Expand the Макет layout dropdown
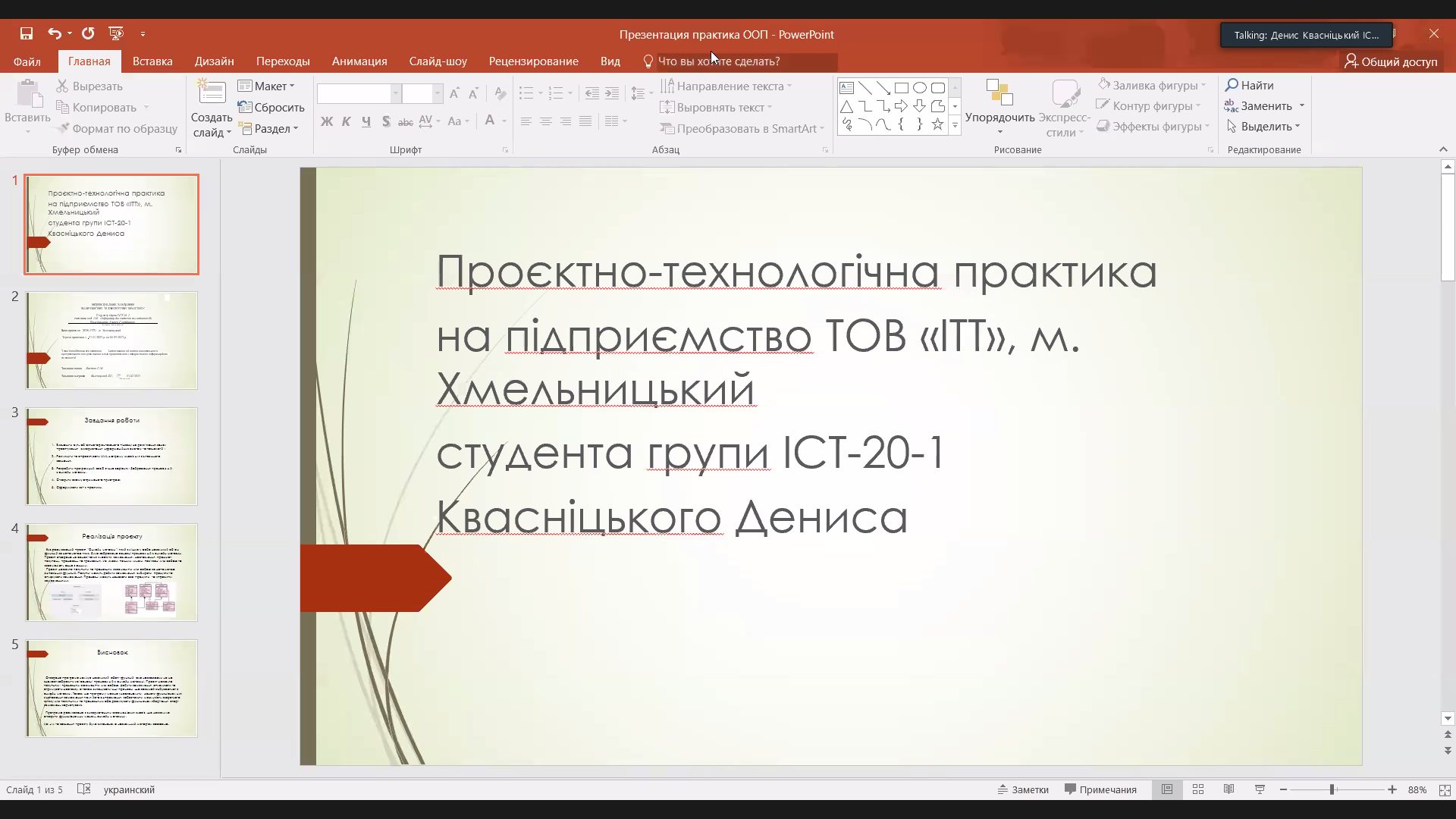Screen dimensions: 1456x819 tap(267, 86)
